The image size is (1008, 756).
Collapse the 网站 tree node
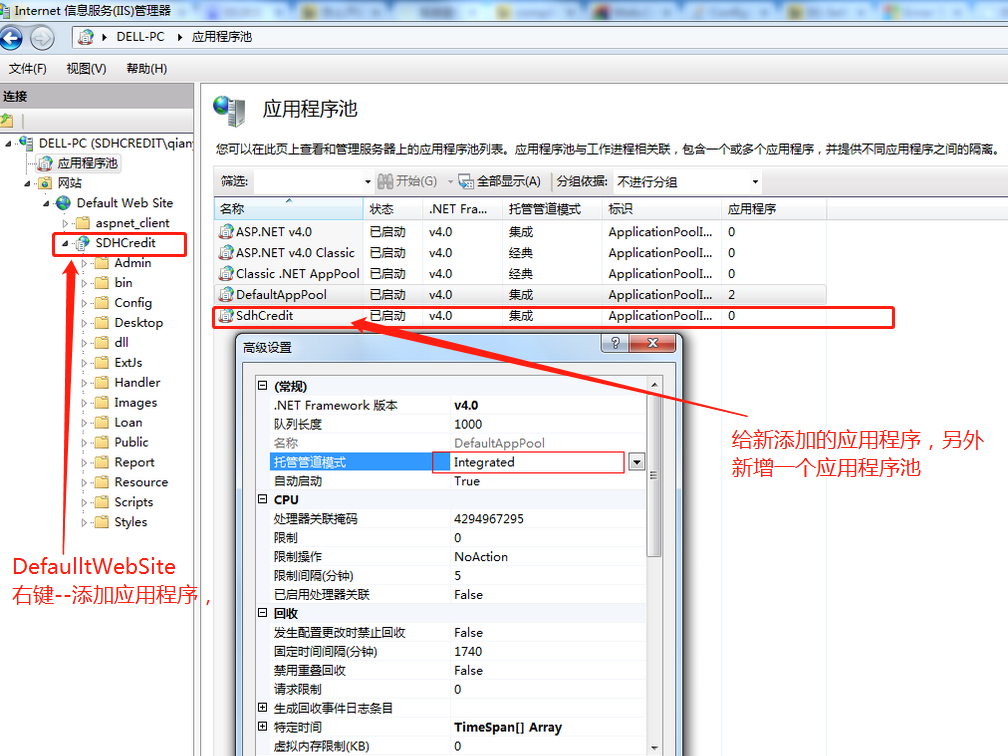(x=28, y=184)
